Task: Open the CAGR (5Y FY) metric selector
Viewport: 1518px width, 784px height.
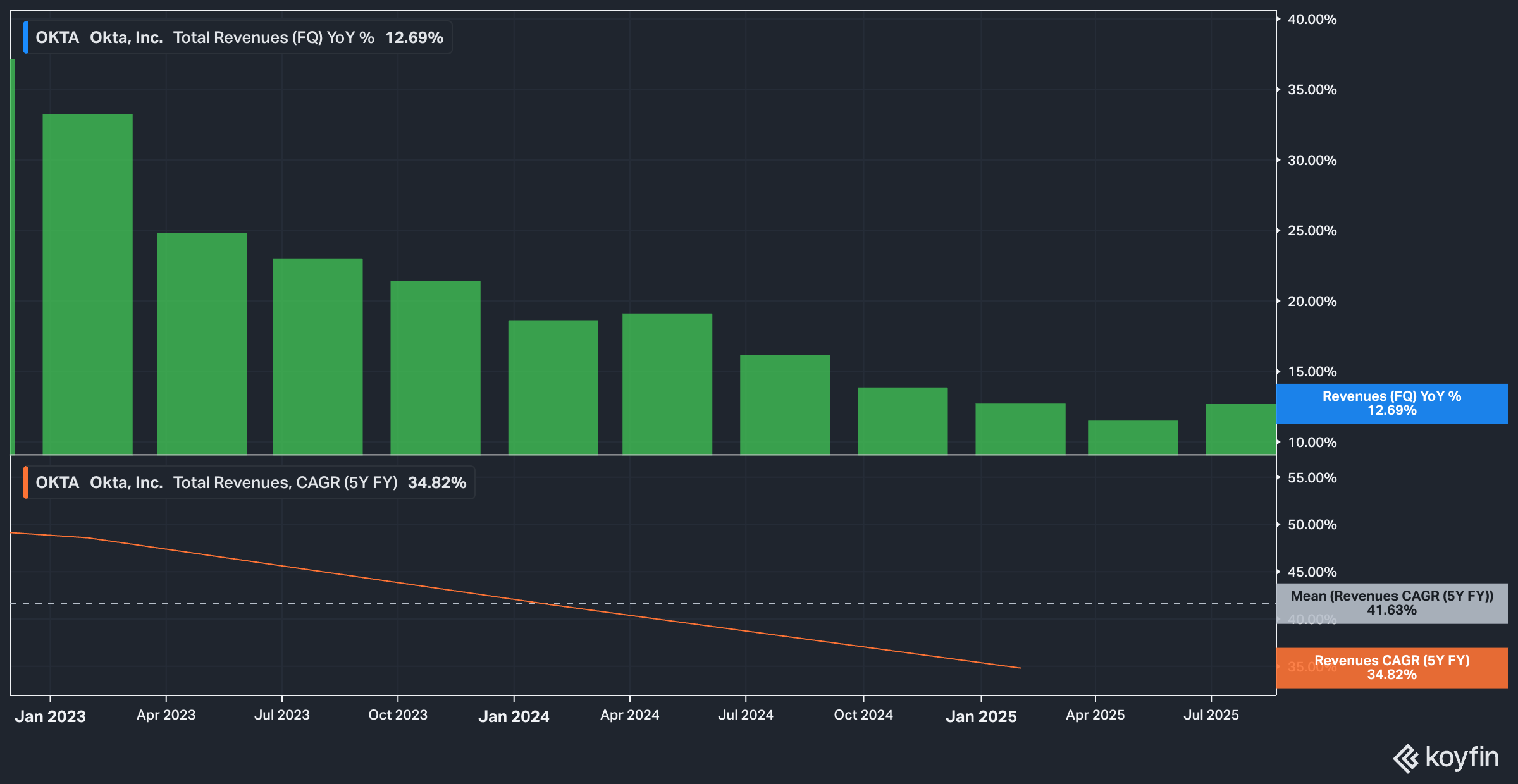Action: [x=345, y=482]
